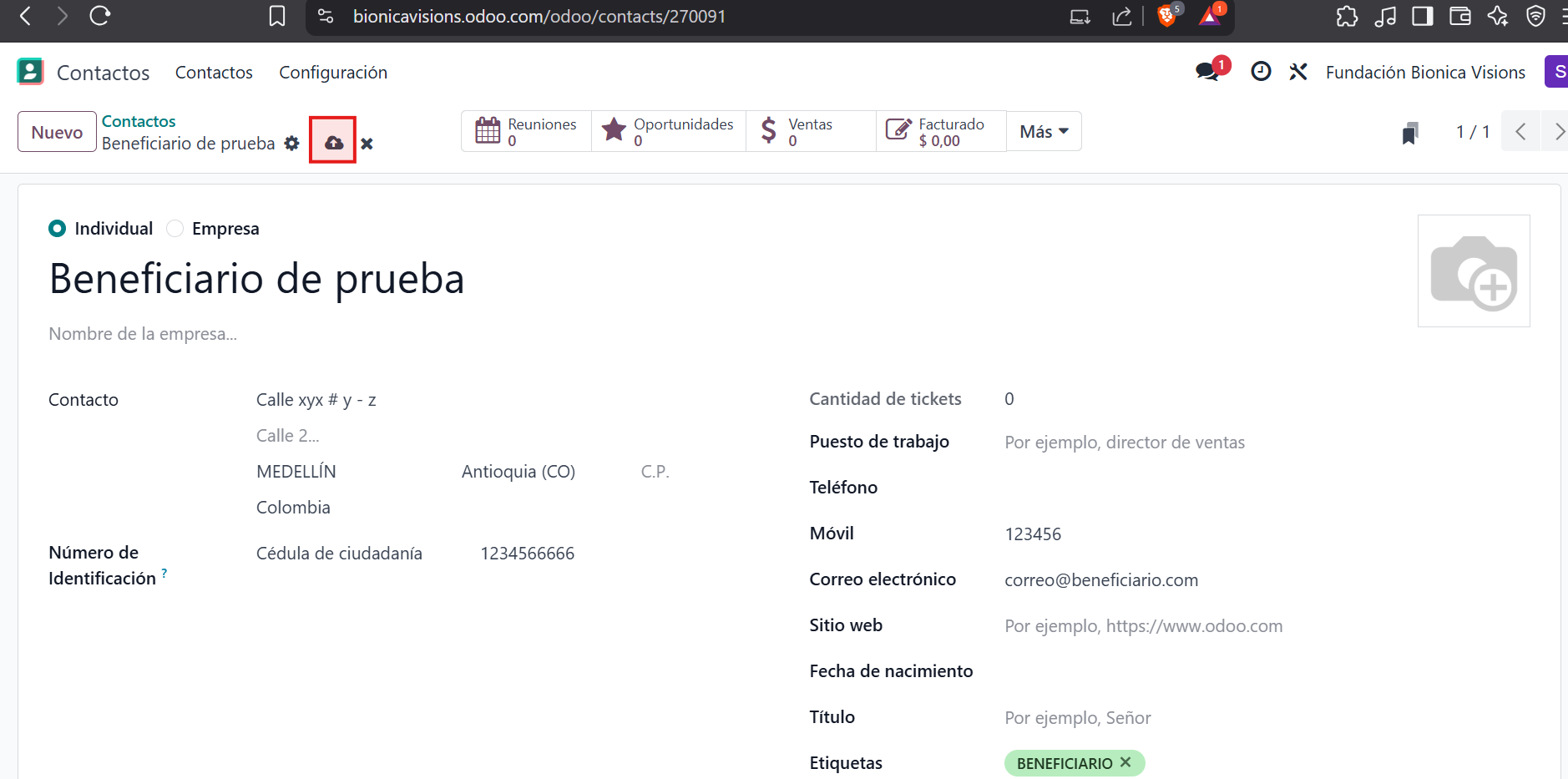Remove the BENEFICIARIO tag
The image size is (1568, 779).
[x=1125, y=762]
